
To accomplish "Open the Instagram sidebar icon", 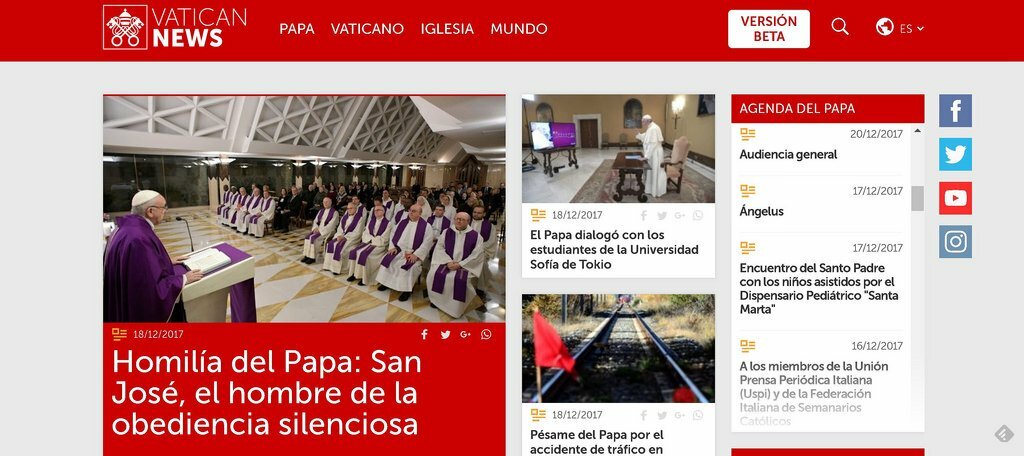I will pyautogui.click(x=955, y=242).
